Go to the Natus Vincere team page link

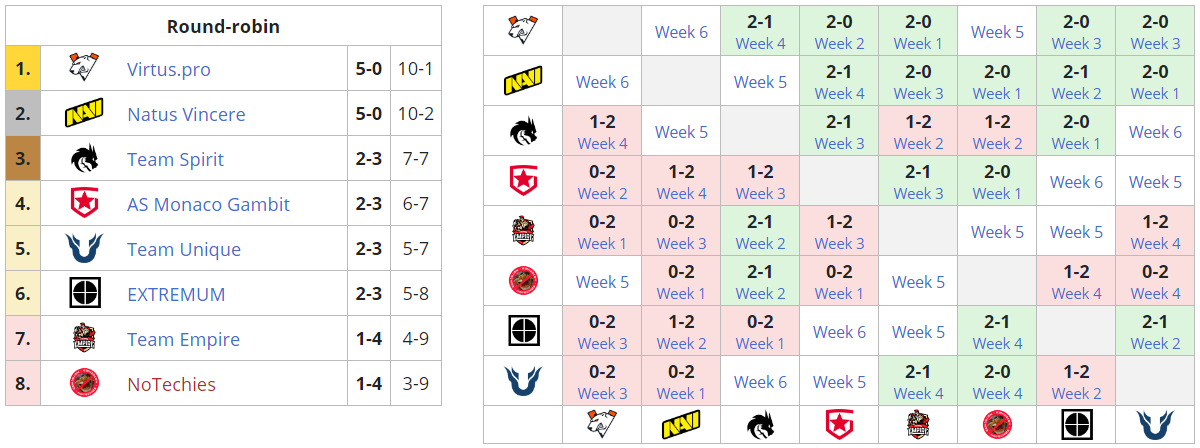point(186,115)
